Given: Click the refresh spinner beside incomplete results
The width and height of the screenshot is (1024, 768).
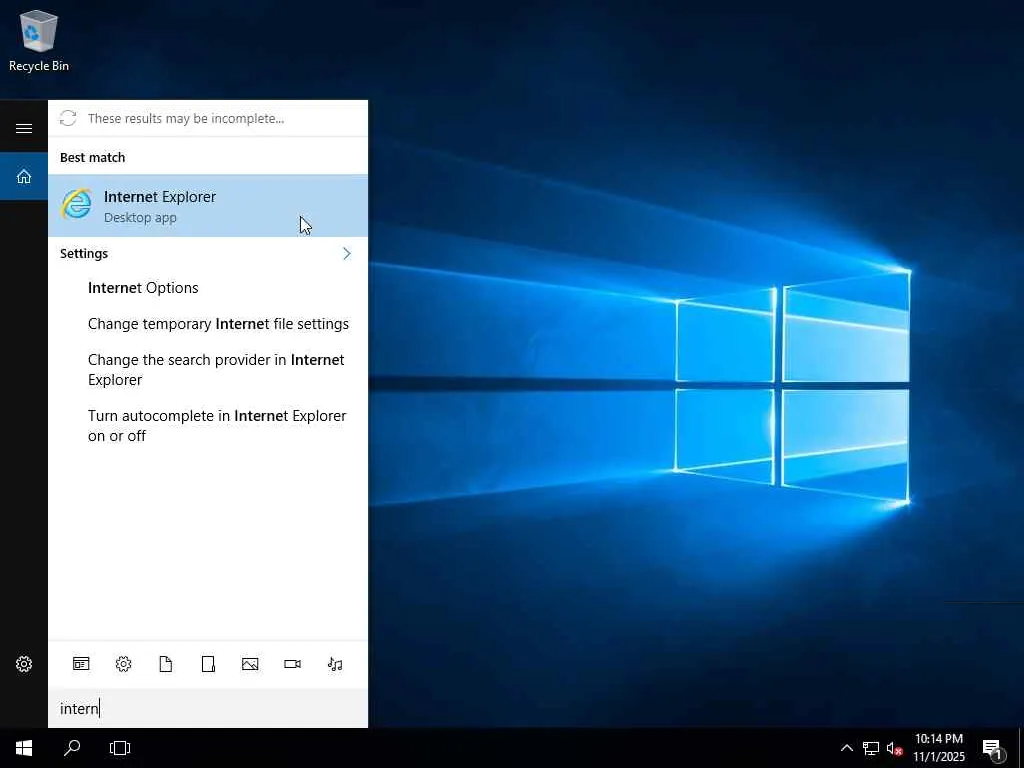Looking at the screenshot, I should [68, 118].
